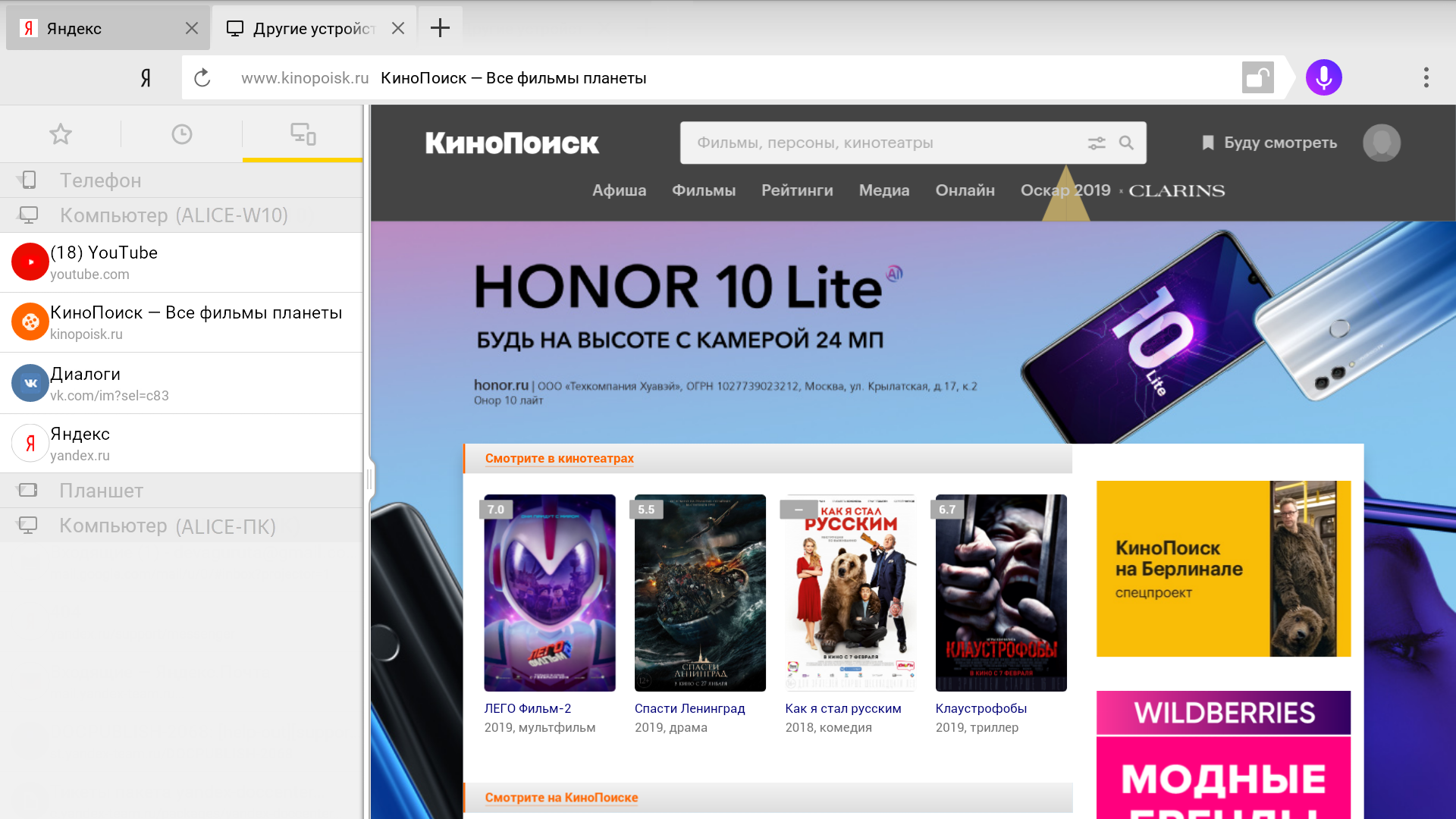Switch to the Other devices panel tab
The width and height of the screenshot is (1456, 819).
pos(303,134)
